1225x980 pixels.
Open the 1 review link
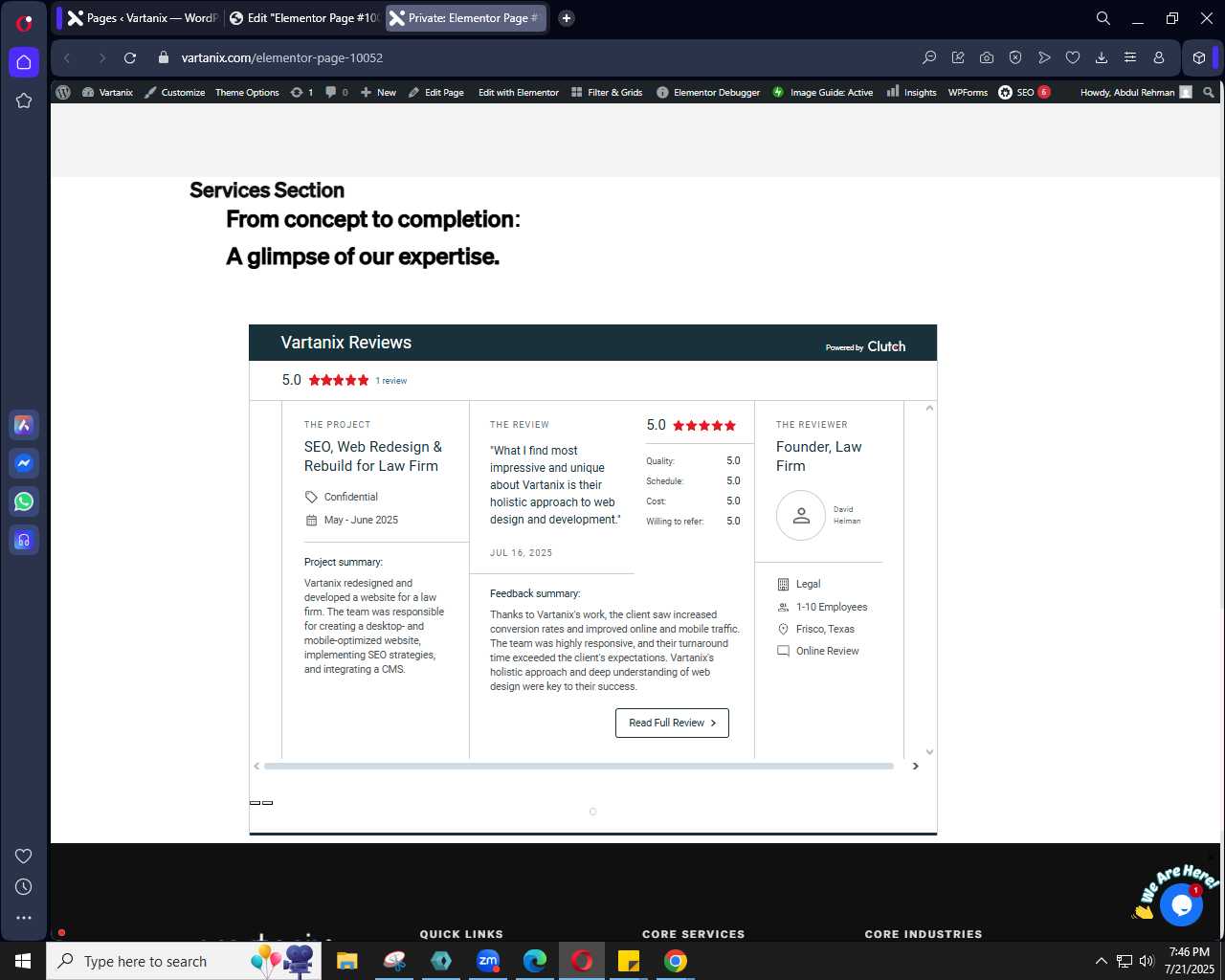(390, 381)
